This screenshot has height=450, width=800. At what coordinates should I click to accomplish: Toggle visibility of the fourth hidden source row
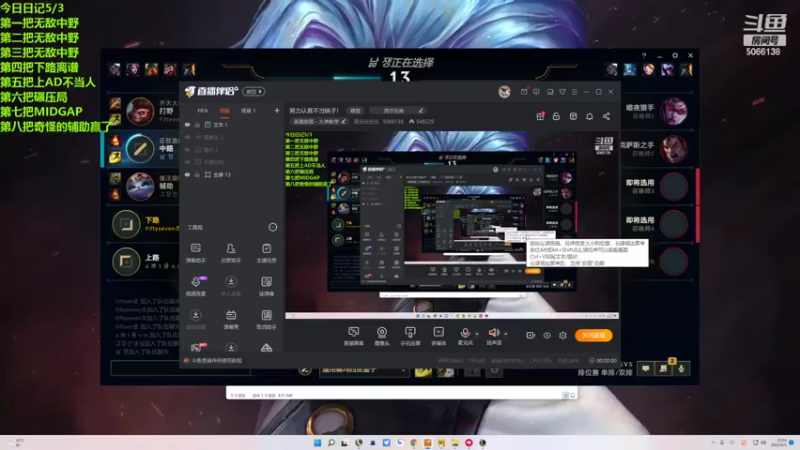click(x=187, y=162)
